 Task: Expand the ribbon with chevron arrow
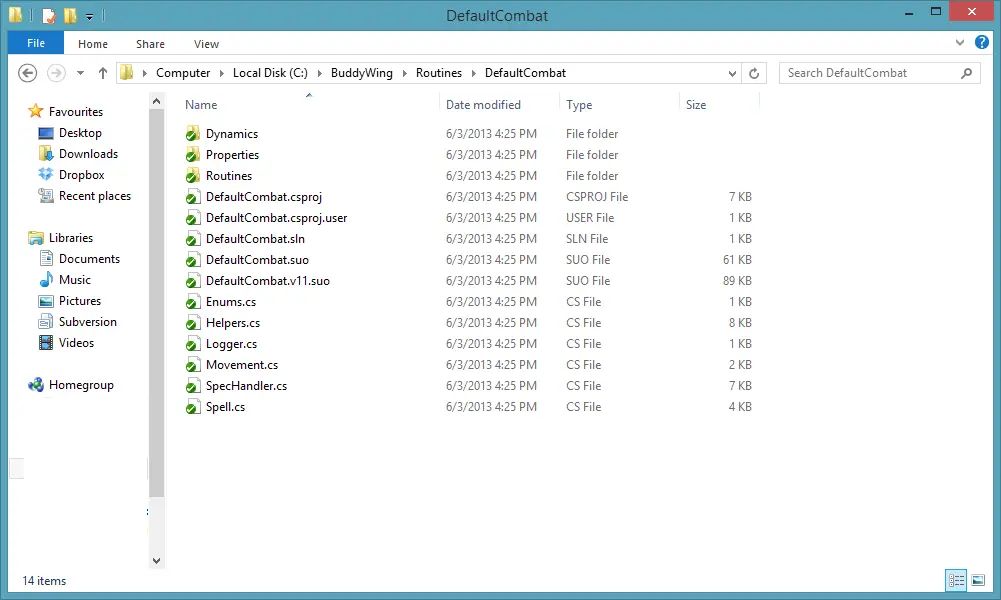[x=959, y=43]
